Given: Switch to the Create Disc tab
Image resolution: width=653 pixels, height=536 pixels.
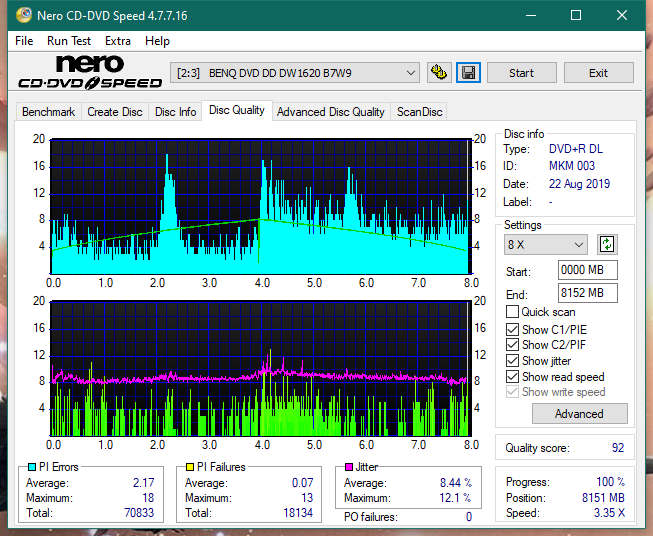Looking at the screenshot, I should pyautogui.click(x=115, y=112).
